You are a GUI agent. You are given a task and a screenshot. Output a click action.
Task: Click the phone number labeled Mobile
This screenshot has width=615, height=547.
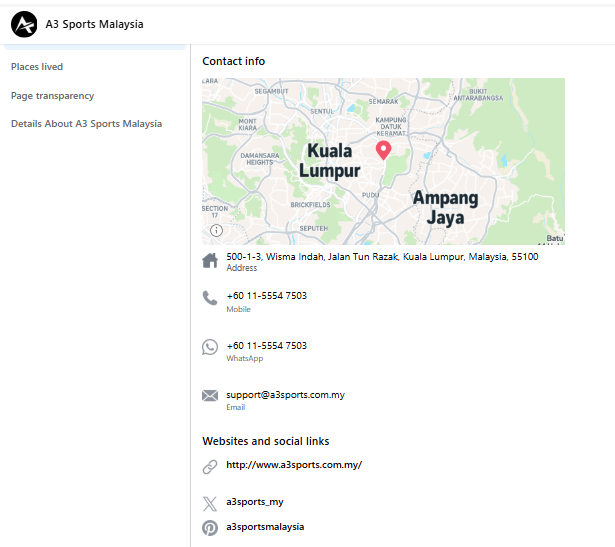click(x=266, y=296)
